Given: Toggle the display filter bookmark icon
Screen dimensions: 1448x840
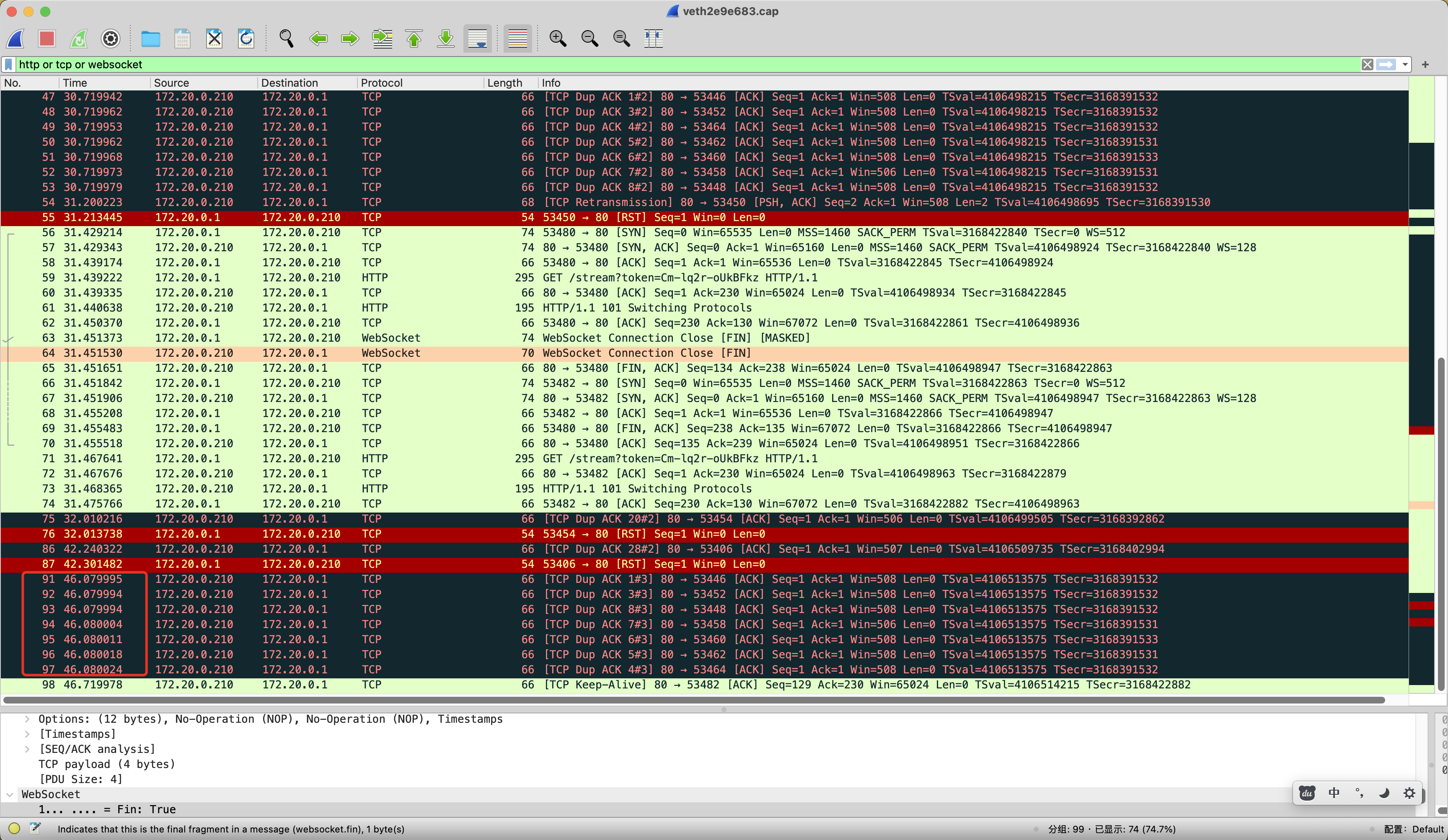Looking at the screenshot, I should (x=9, y=64).
